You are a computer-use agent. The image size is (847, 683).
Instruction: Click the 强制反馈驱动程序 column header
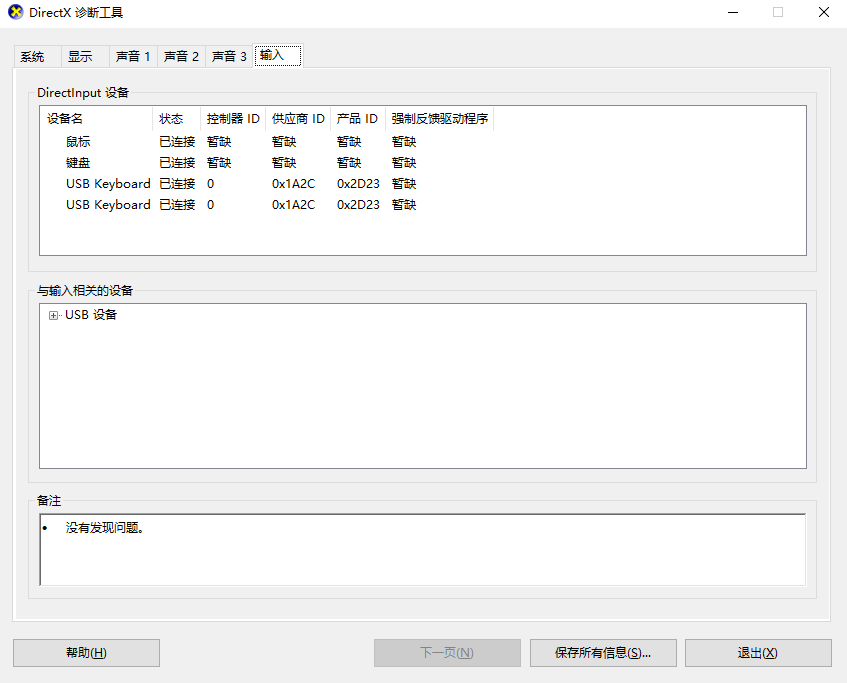[x=439, y=119]
